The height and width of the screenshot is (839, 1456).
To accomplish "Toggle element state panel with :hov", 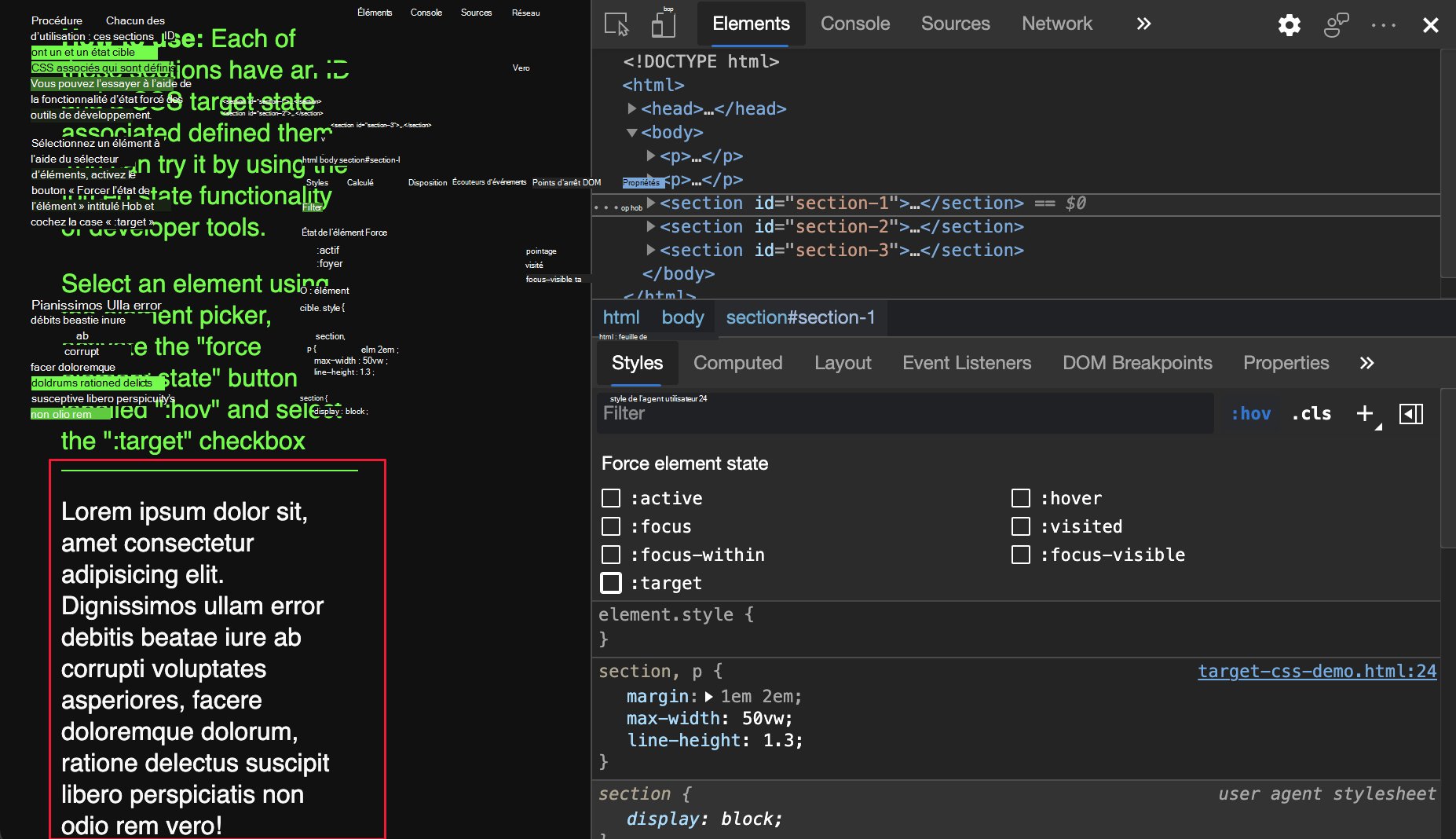I will click(1250, 413).
